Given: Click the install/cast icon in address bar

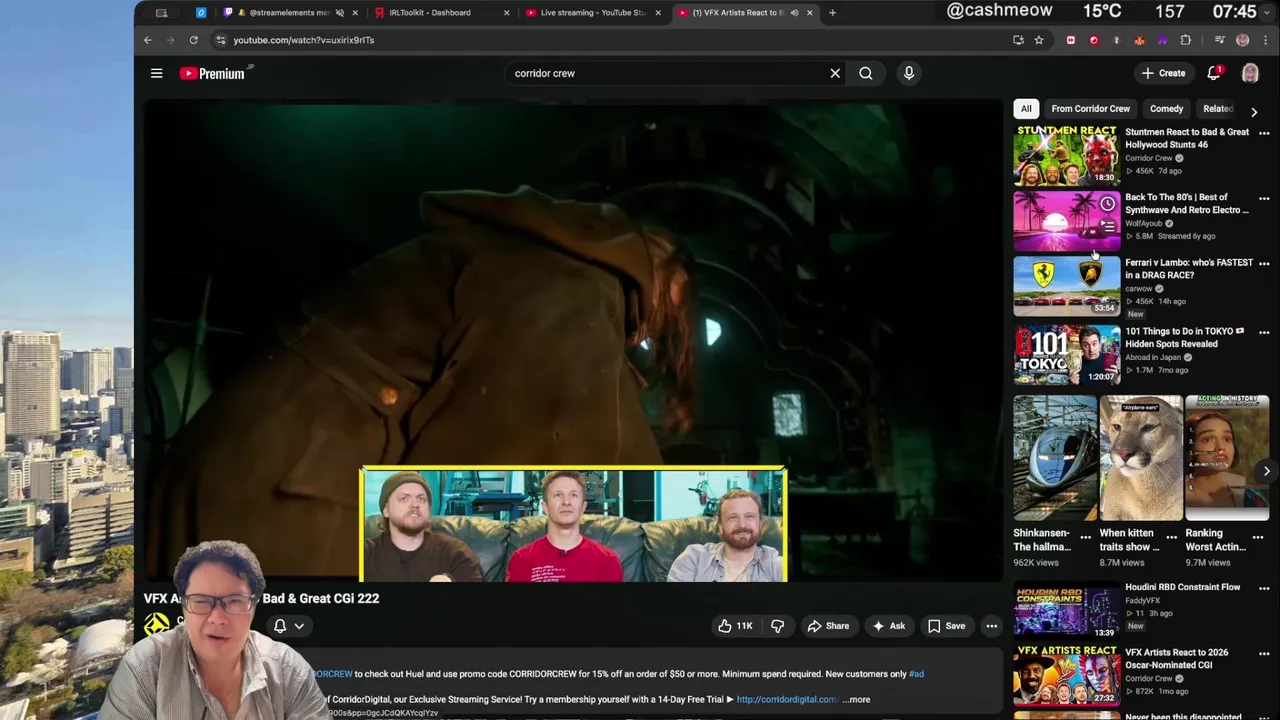Looking at the screenshot, I should point(1018,40).
